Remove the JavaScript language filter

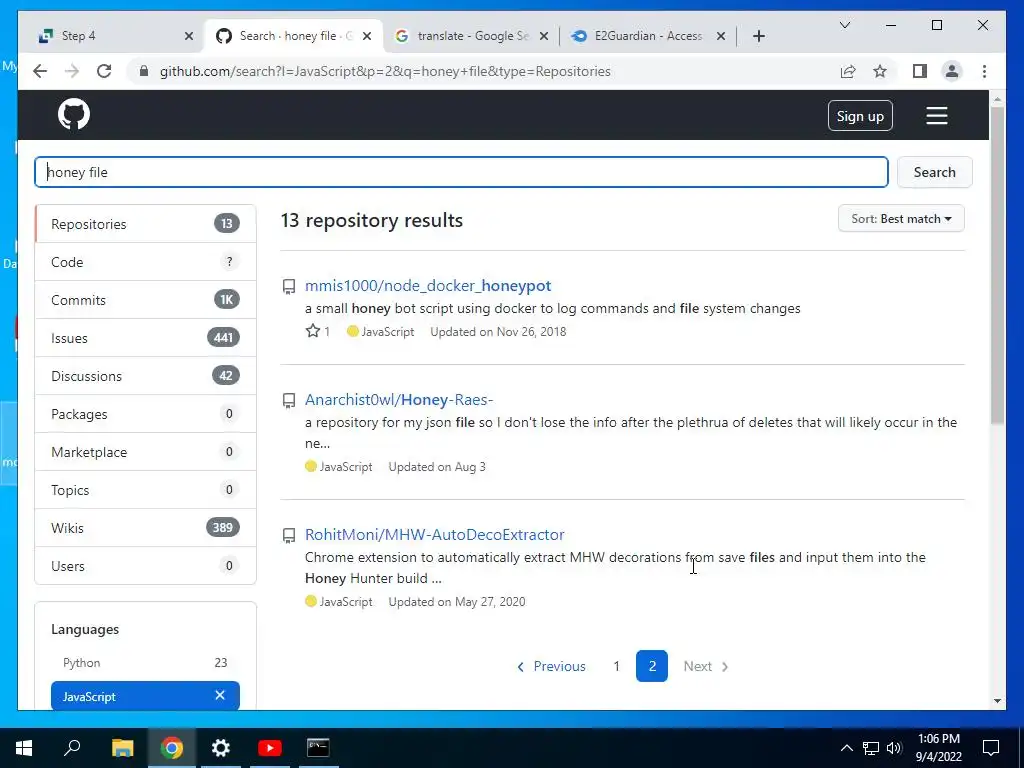(x=220, y=696)
